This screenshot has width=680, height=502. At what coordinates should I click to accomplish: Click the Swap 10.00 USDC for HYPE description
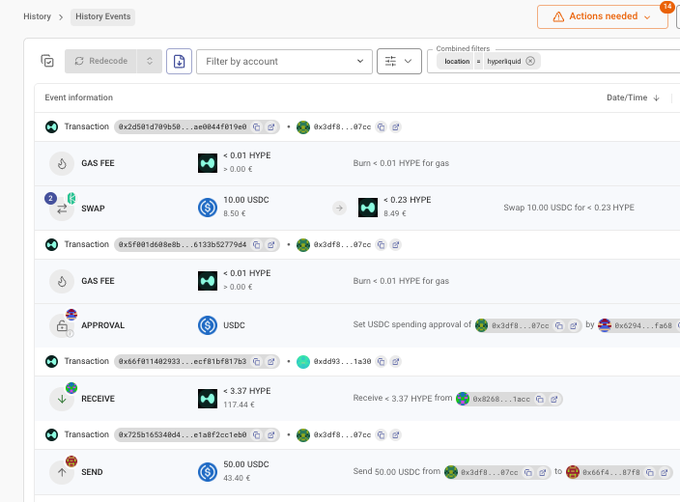(x=569, y=208)
